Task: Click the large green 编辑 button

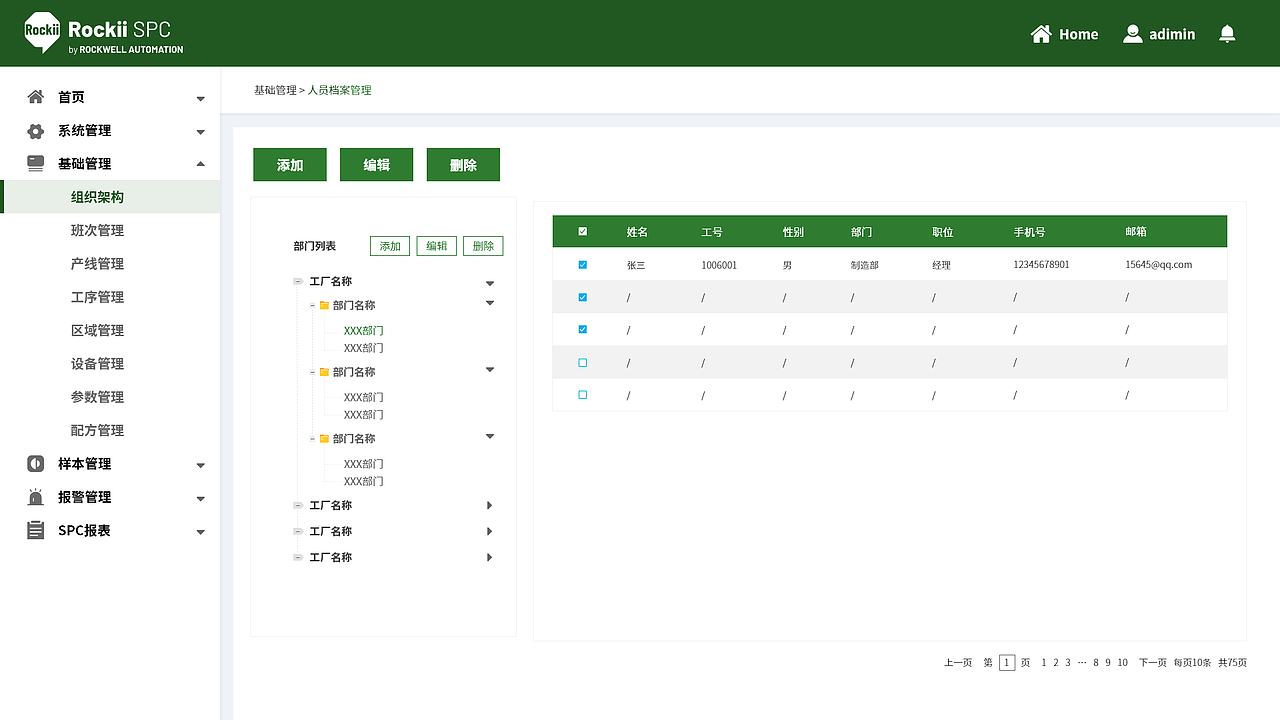Action: pyautogui.click(x=377, y=165)
